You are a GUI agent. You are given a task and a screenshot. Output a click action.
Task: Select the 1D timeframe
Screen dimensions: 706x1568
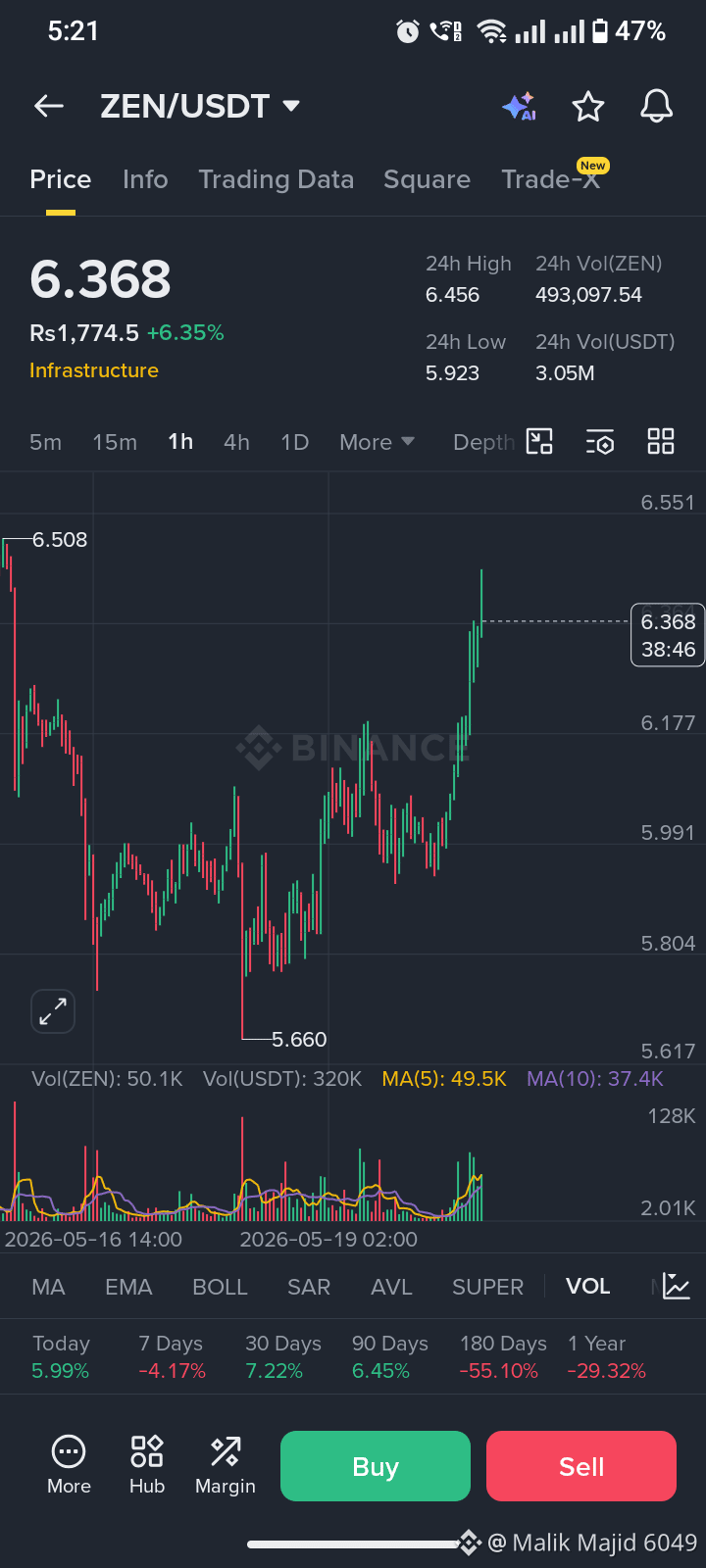click(295, 442)
